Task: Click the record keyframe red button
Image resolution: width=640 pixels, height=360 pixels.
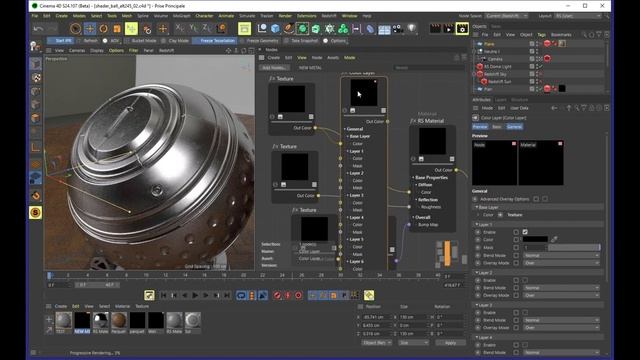Action: pos(278,295)
